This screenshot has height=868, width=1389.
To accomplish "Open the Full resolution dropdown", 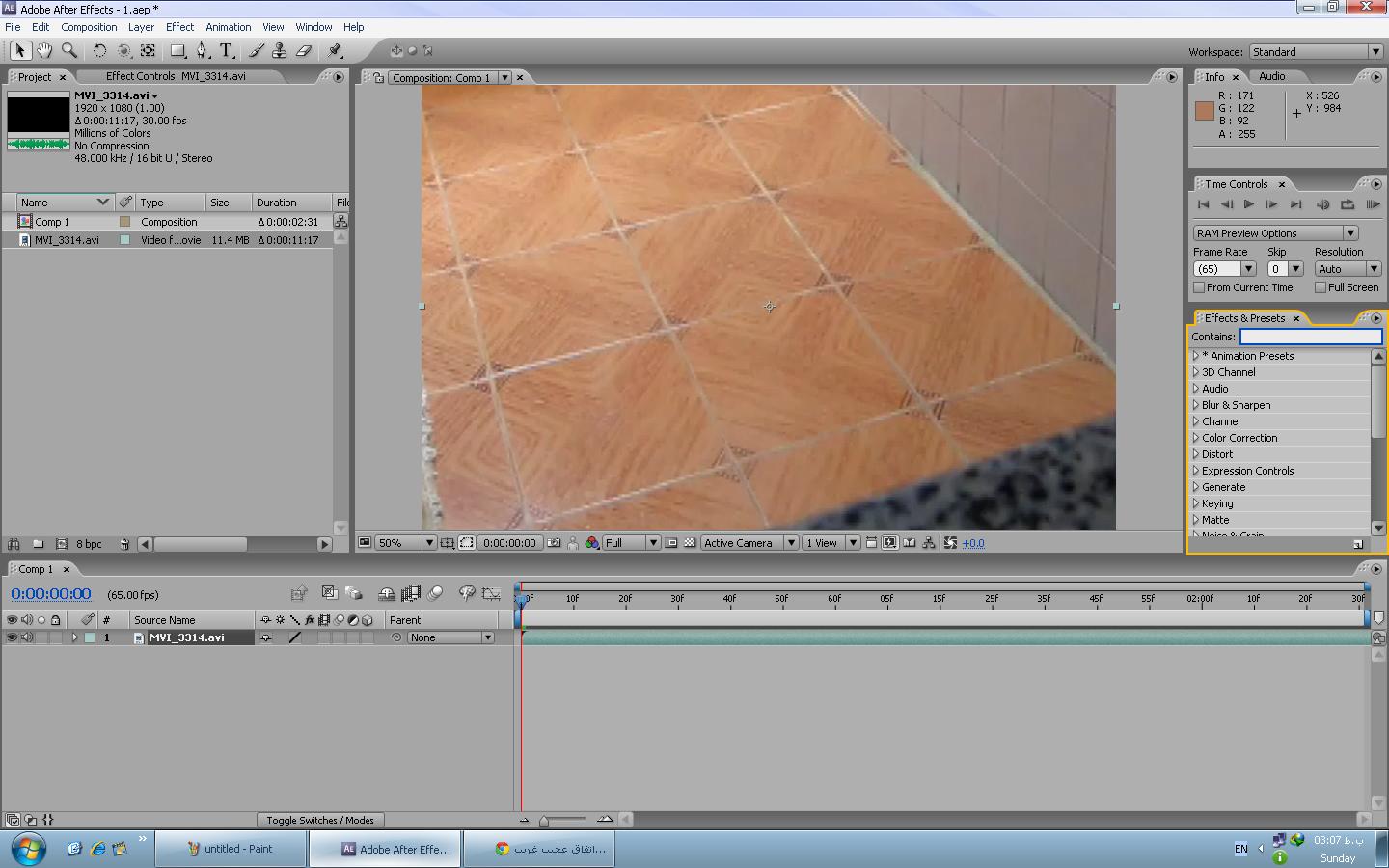I will pos(632,543).
